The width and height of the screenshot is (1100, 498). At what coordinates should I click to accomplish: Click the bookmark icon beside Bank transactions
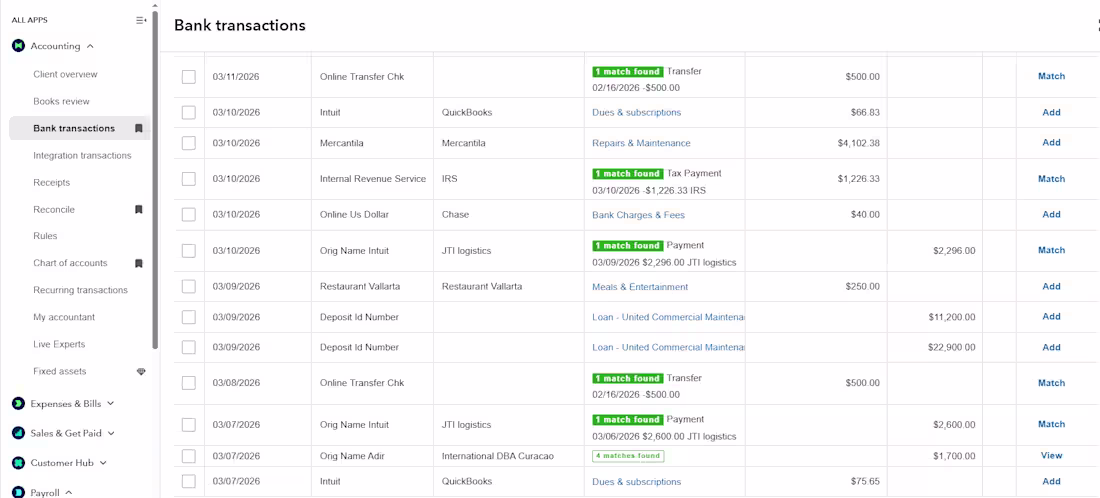click(139, 128)
